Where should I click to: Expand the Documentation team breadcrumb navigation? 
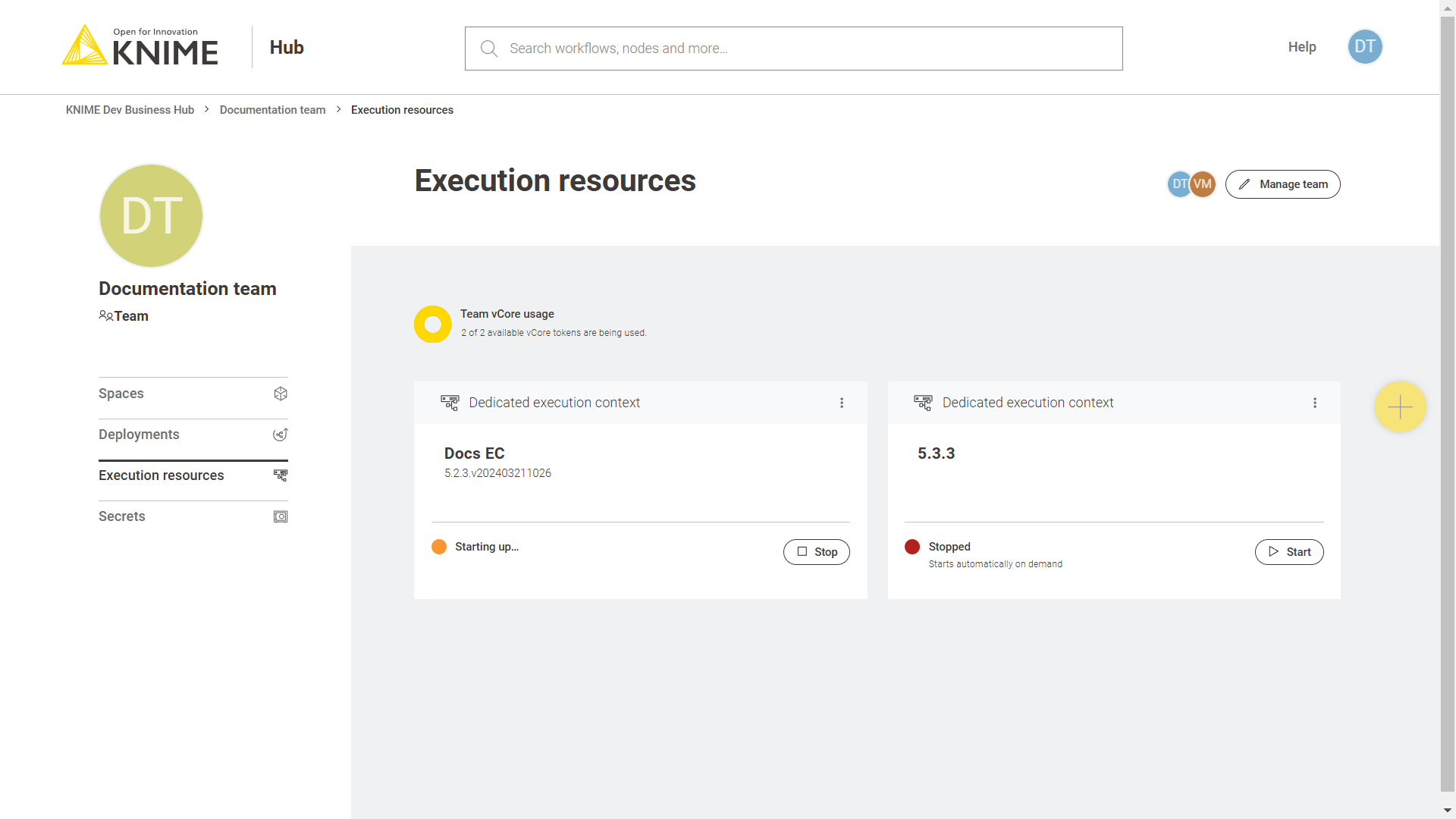tap(272, 110)
